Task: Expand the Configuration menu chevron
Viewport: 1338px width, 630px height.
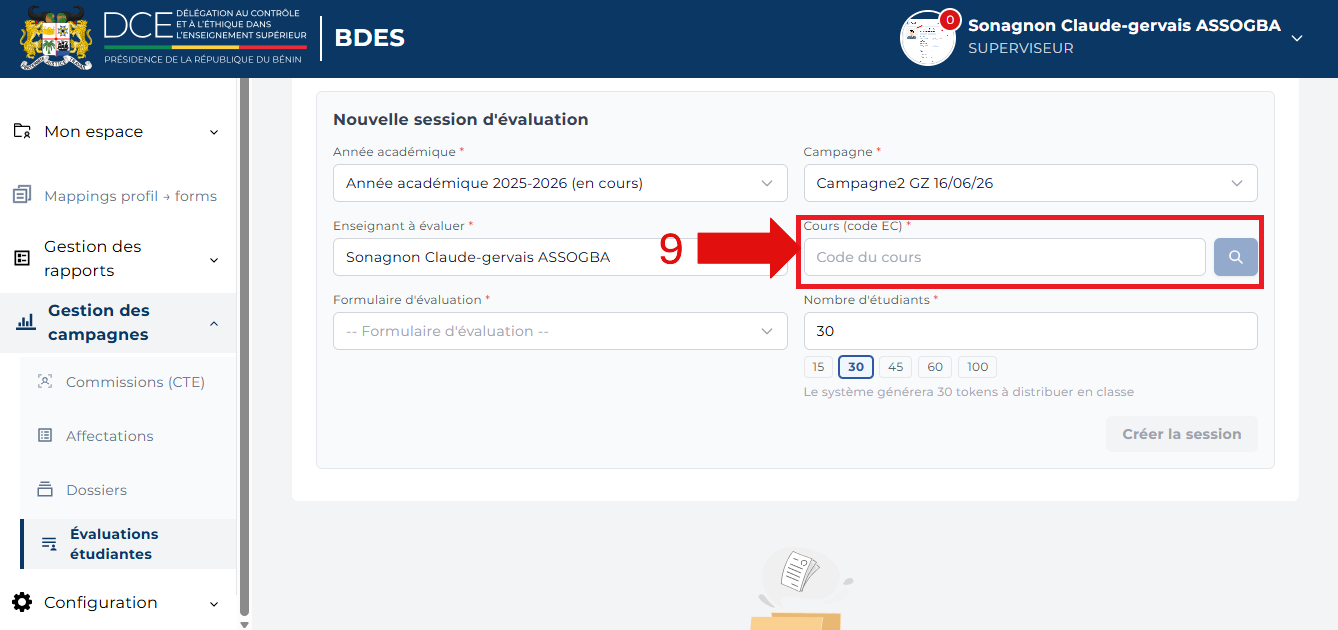Action: pos(214,604)
